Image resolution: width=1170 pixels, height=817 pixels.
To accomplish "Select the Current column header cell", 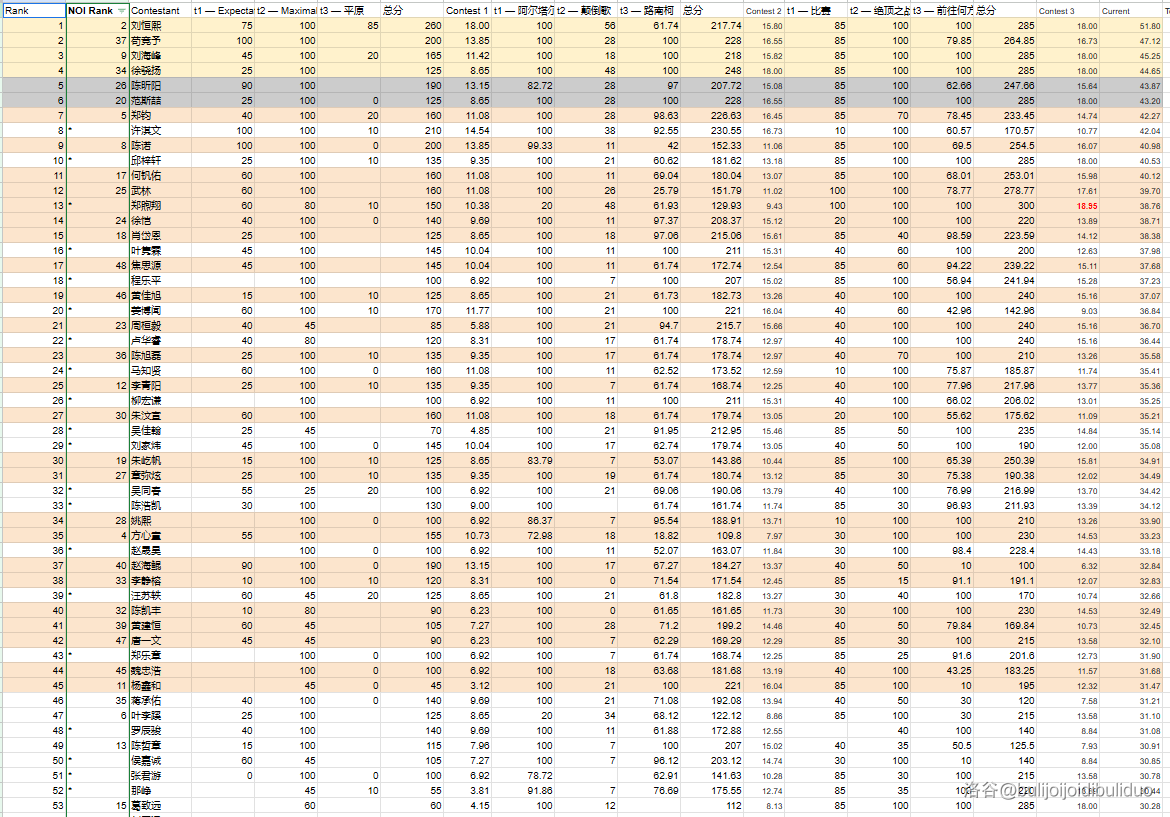I will (x=1132, y=11).
